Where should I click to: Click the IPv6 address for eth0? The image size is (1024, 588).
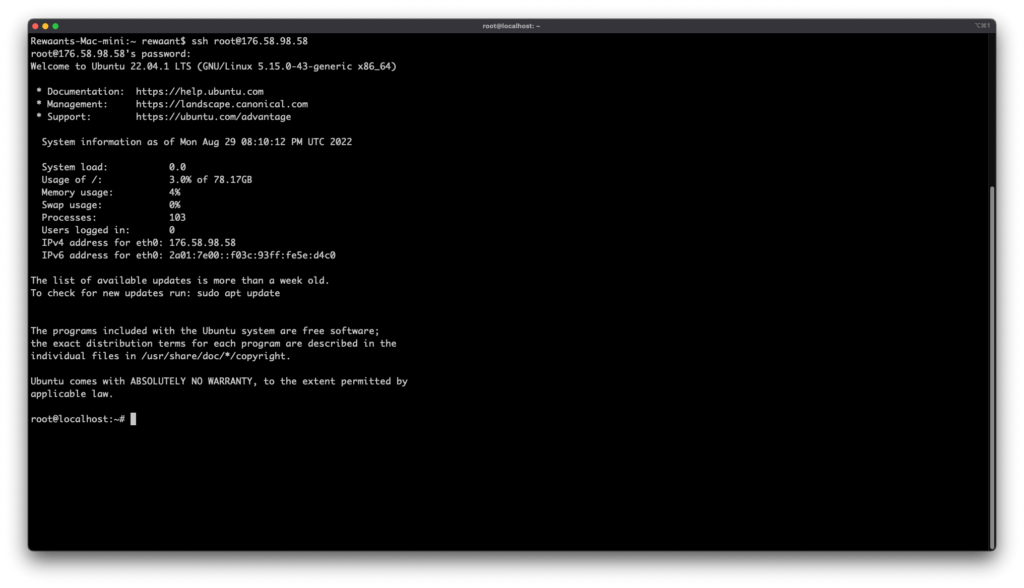click(252, 255)
